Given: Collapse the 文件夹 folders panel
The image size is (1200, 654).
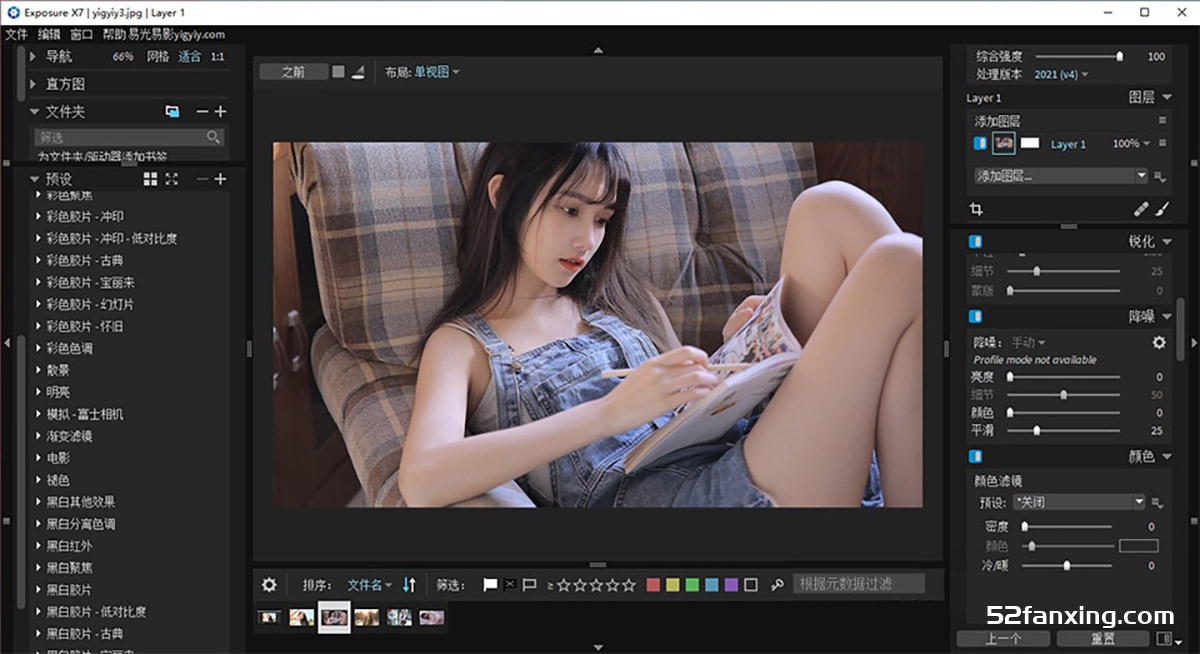Looking at the screenshot, I should pyautogui.click(x=34, y=112).
